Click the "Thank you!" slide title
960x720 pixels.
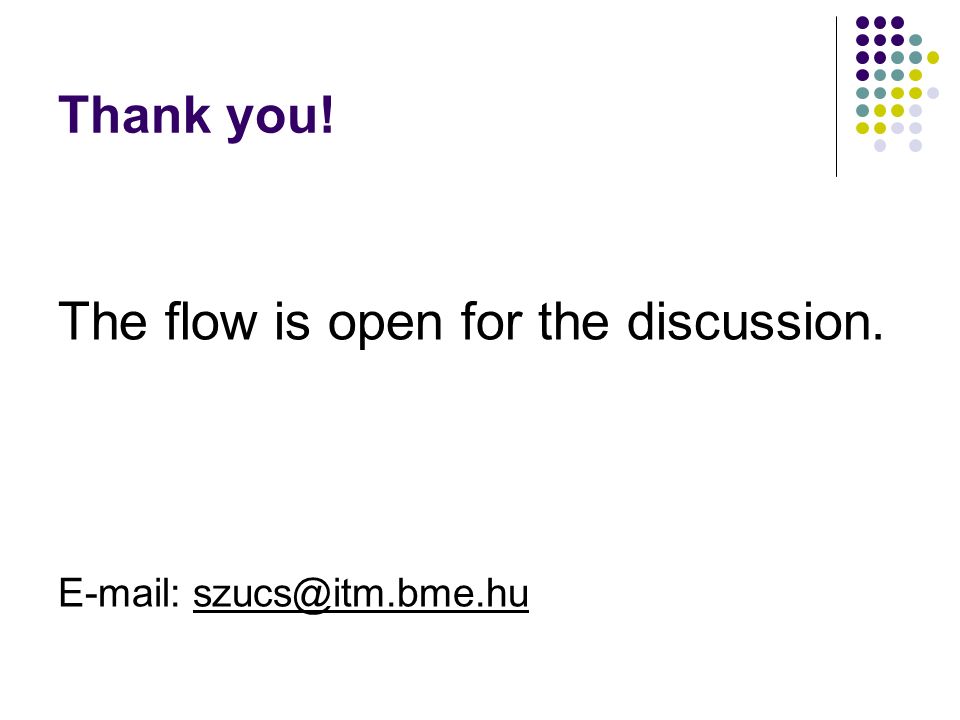coord(196,116)
